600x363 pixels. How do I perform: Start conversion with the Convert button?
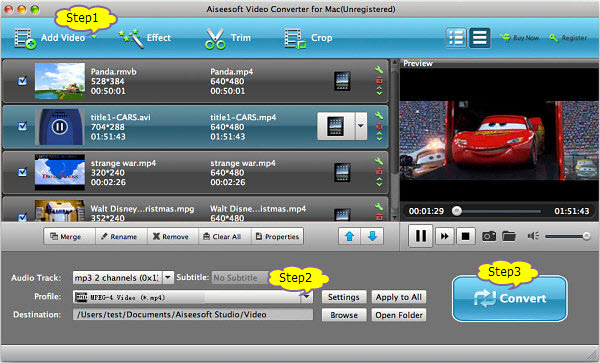tap(510, 298)
